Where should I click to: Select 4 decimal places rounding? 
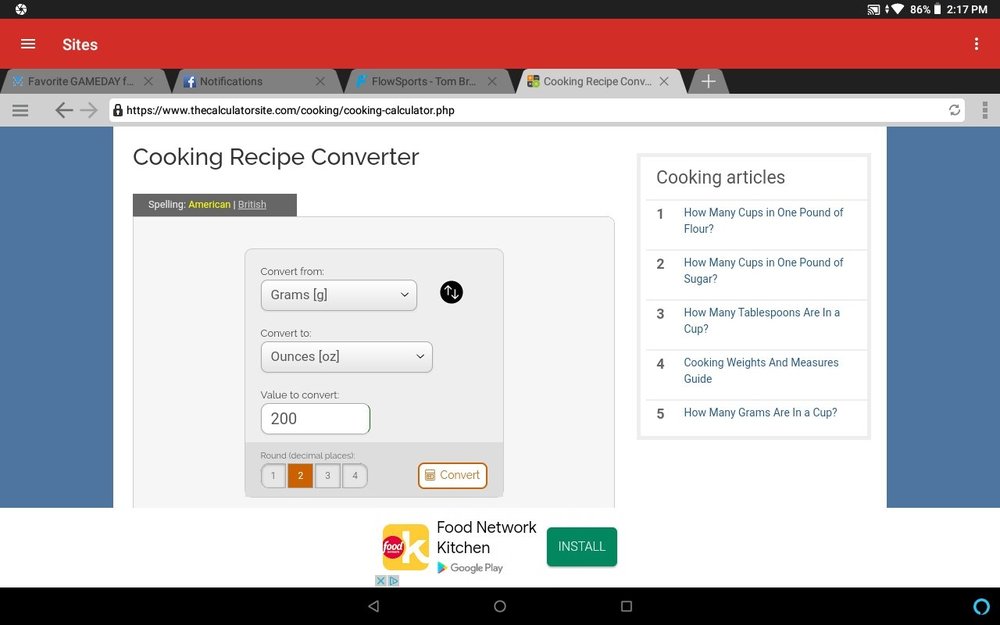pos(355,476)
